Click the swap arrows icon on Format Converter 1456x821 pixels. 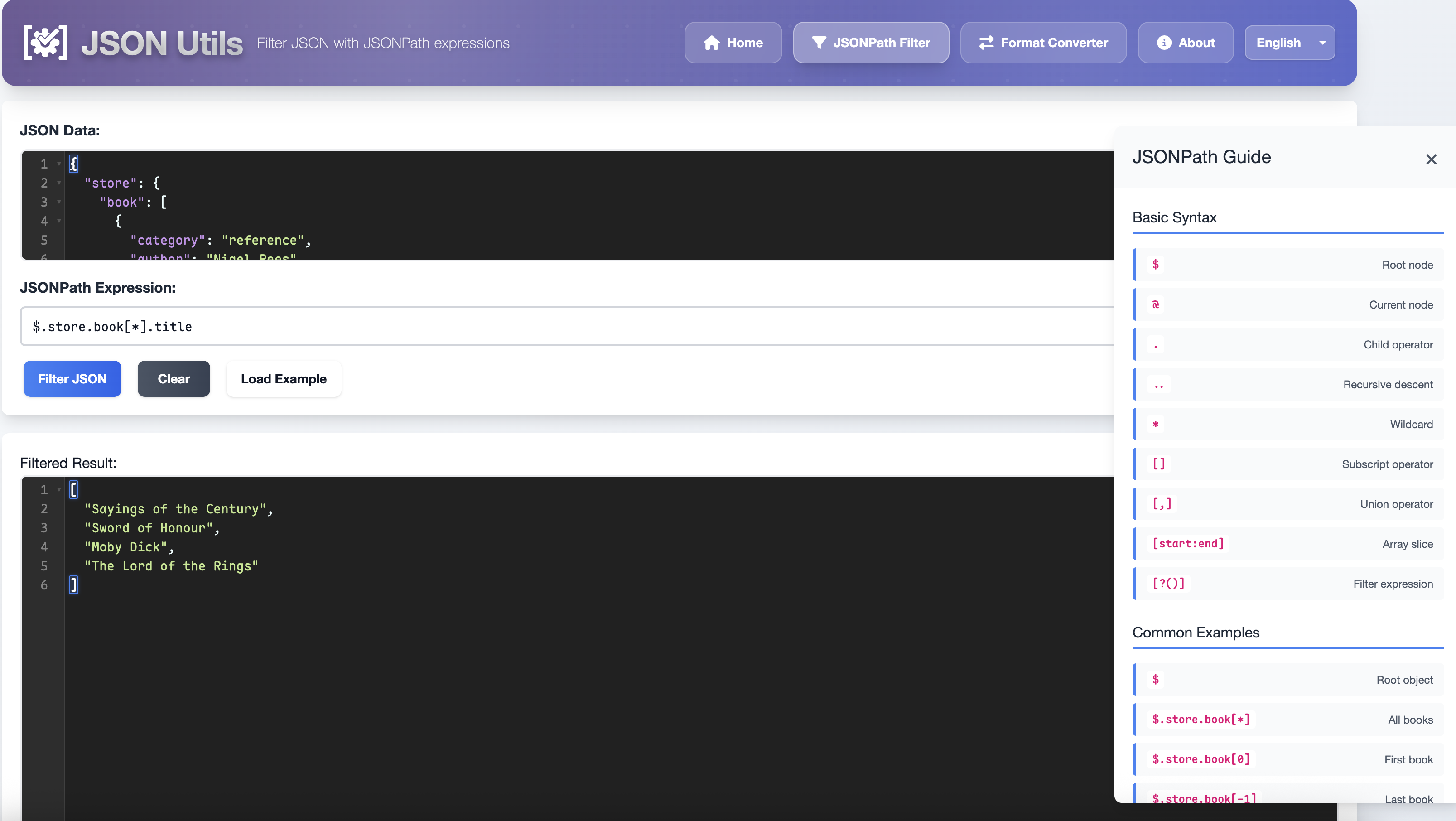click(x=986, y=43)
